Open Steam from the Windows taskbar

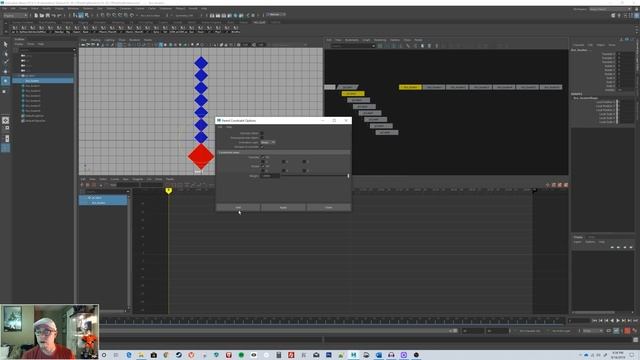point(178,355)
